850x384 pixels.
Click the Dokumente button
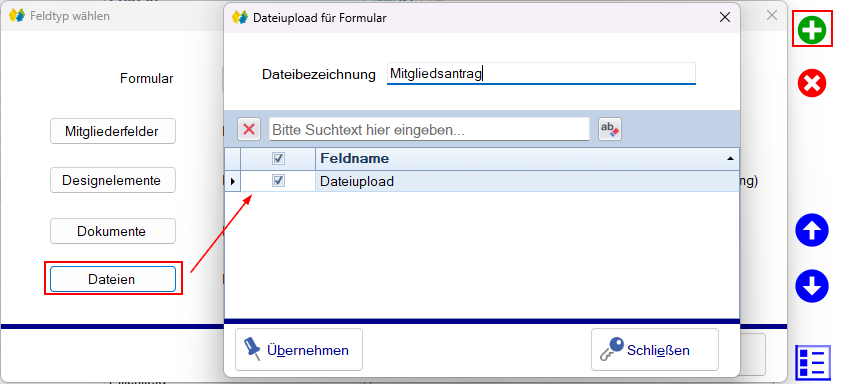[x=113, y=231]
